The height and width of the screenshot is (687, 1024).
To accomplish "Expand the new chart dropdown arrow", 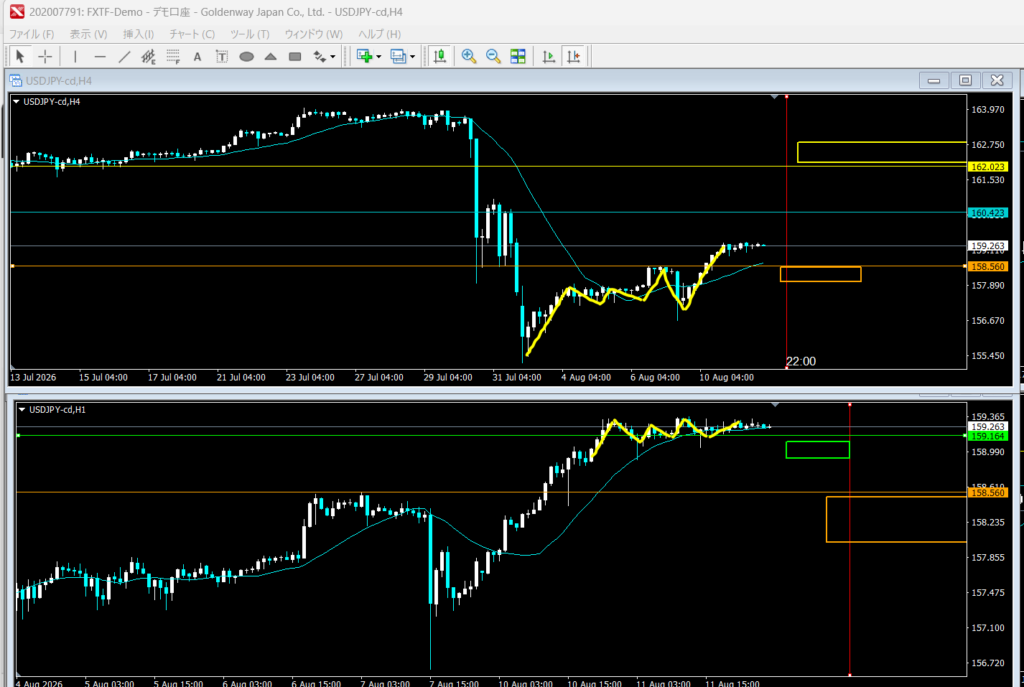I will [x=379, y=57].
